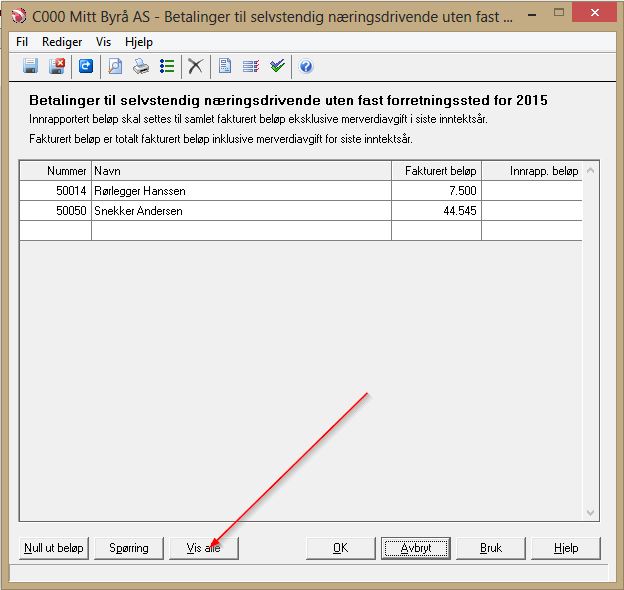The image size is (624, 590).
Task: Click the blue question mark help icon
Action: (x=306, y=66)
